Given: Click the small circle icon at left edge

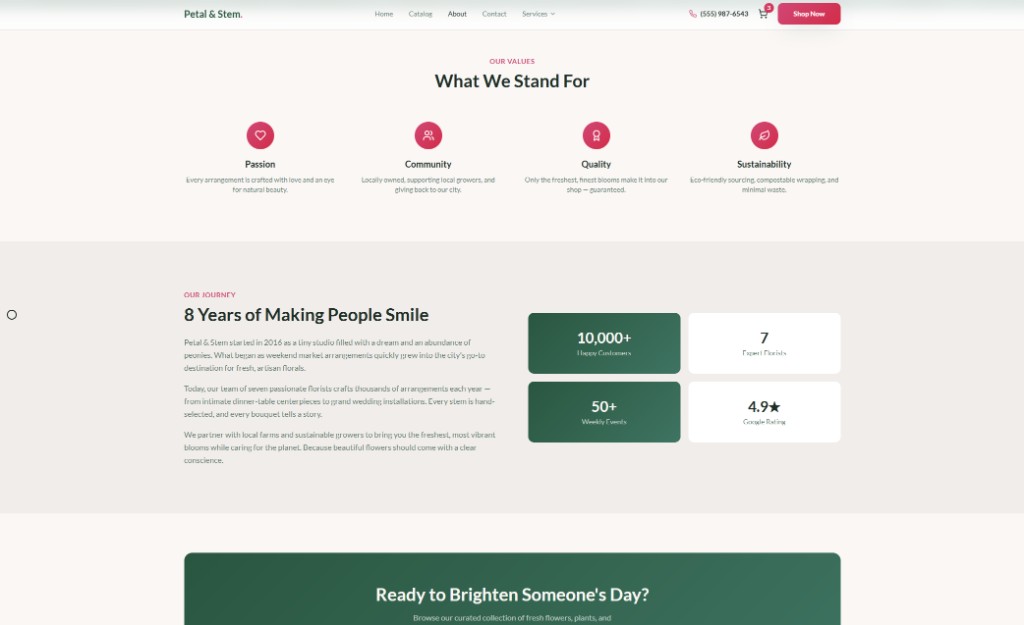Looking at the screenshot, I should 12,315.
